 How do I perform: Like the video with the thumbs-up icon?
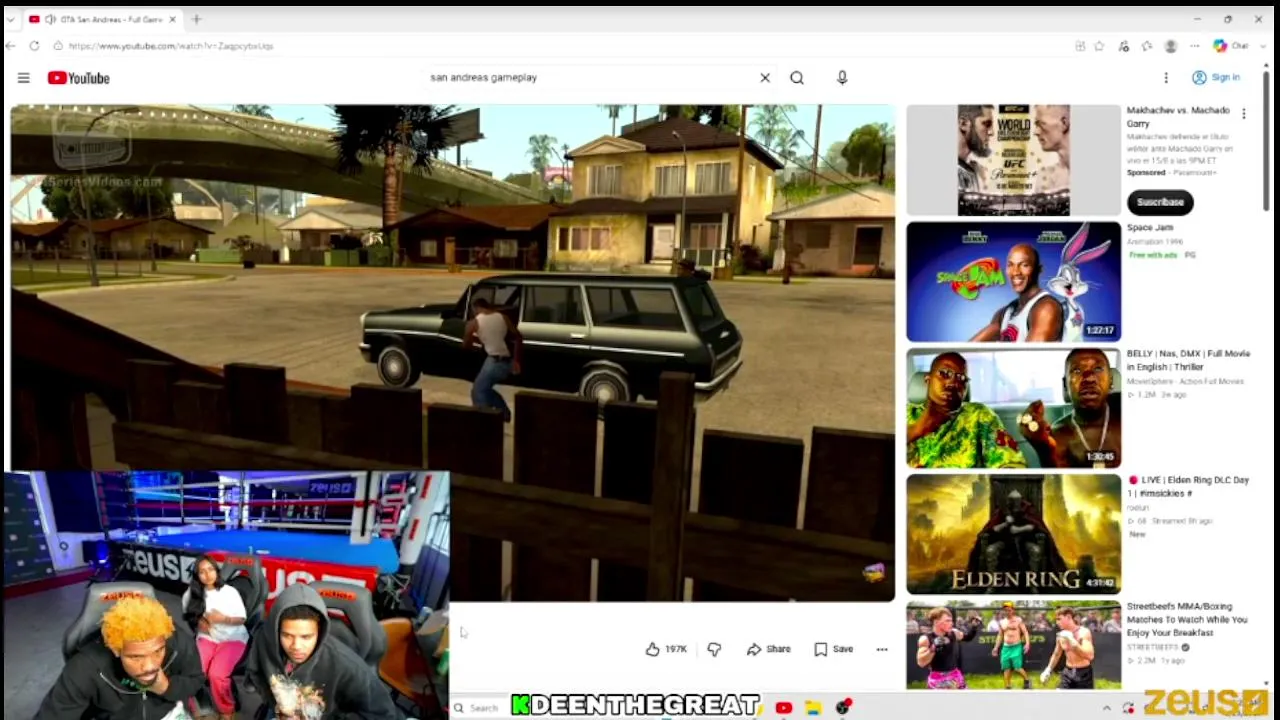pos(652,649)
